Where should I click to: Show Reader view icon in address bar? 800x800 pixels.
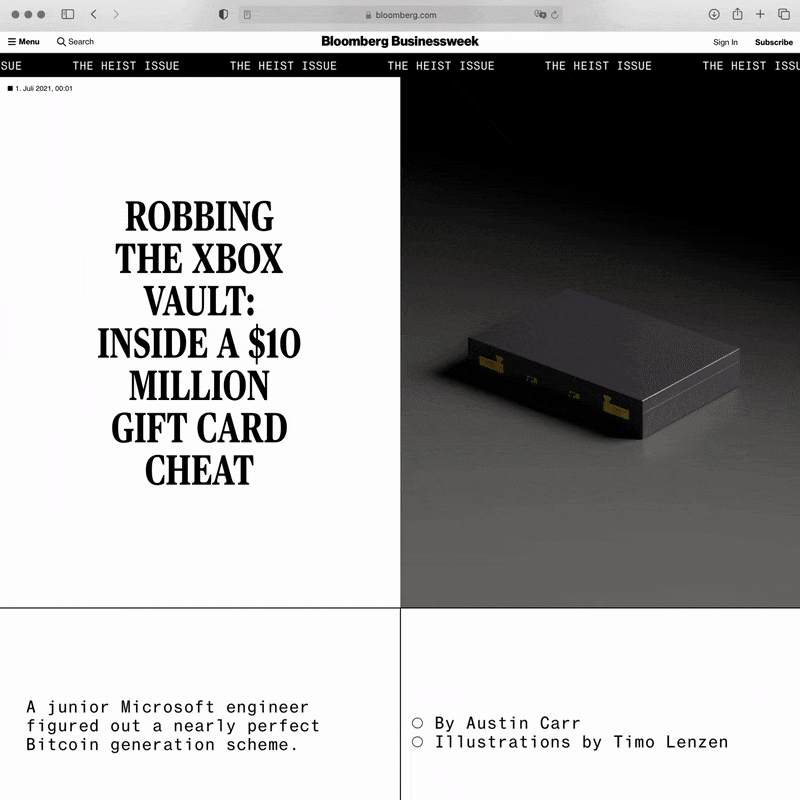(x=247, y=15)
